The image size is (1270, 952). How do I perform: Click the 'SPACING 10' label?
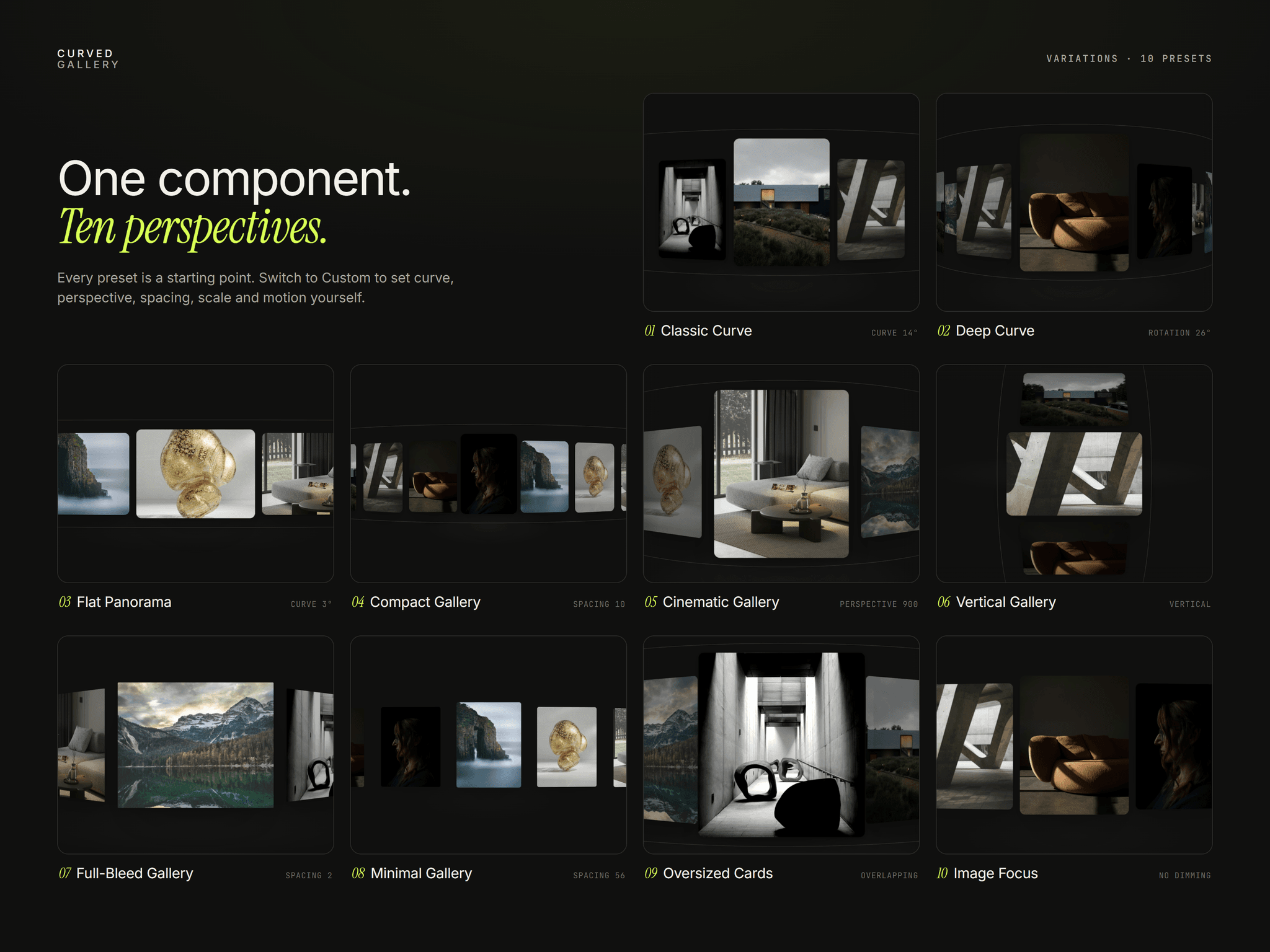click(x=599, y=604)
